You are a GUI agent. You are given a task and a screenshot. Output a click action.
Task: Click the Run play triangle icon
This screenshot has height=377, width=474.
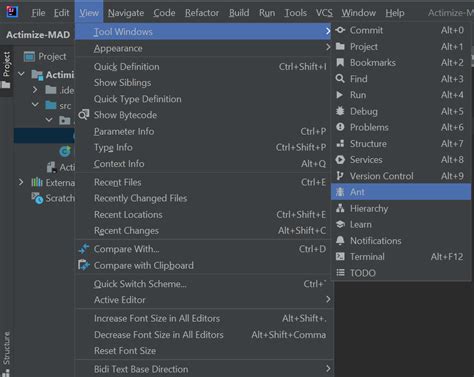coord(340,95)
